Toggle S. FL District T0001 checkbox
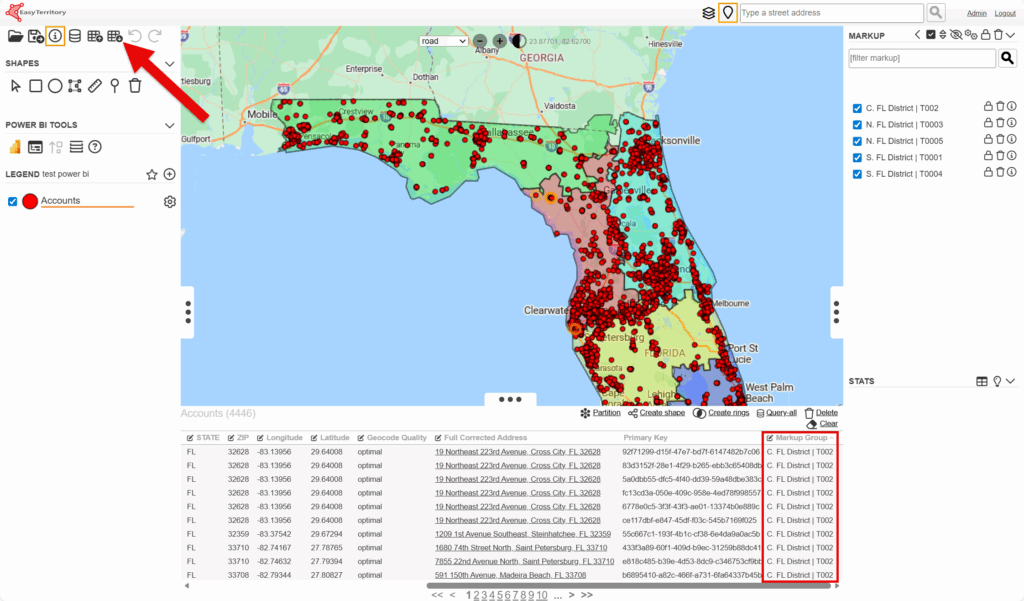 click(857, 157)
